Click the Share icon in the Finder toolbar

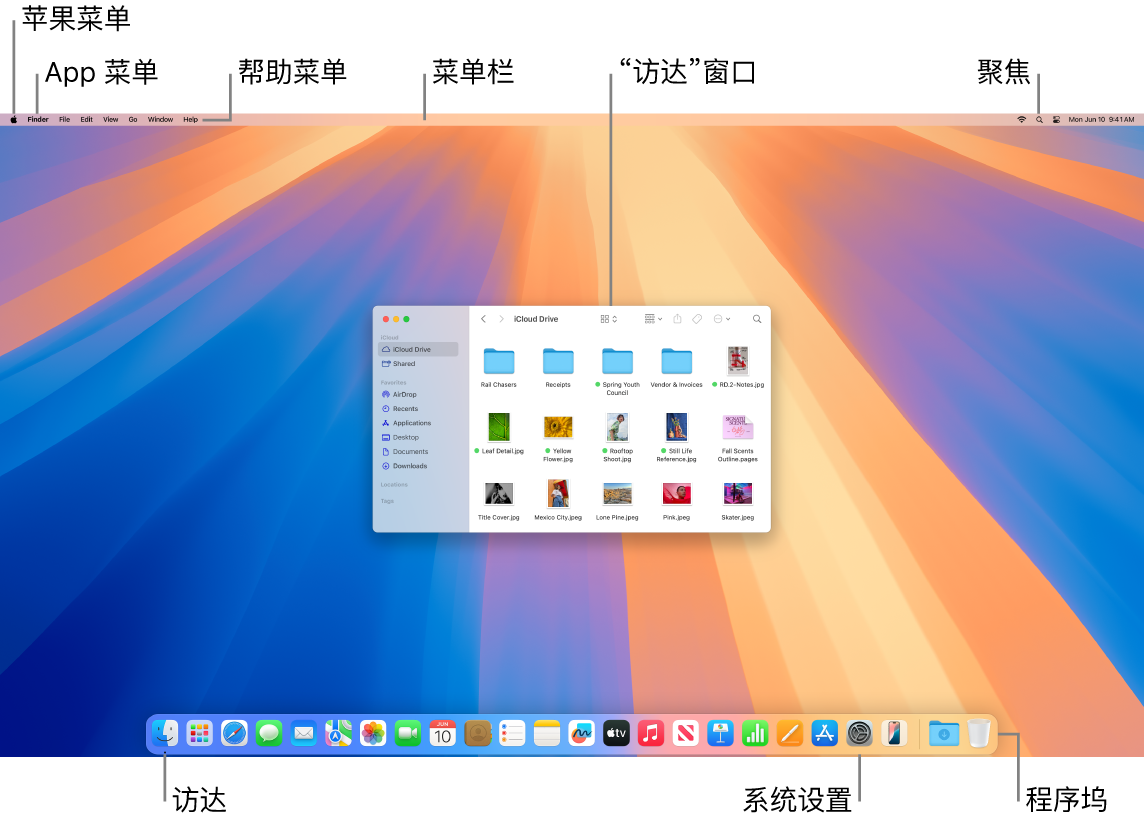coord(677,318)
